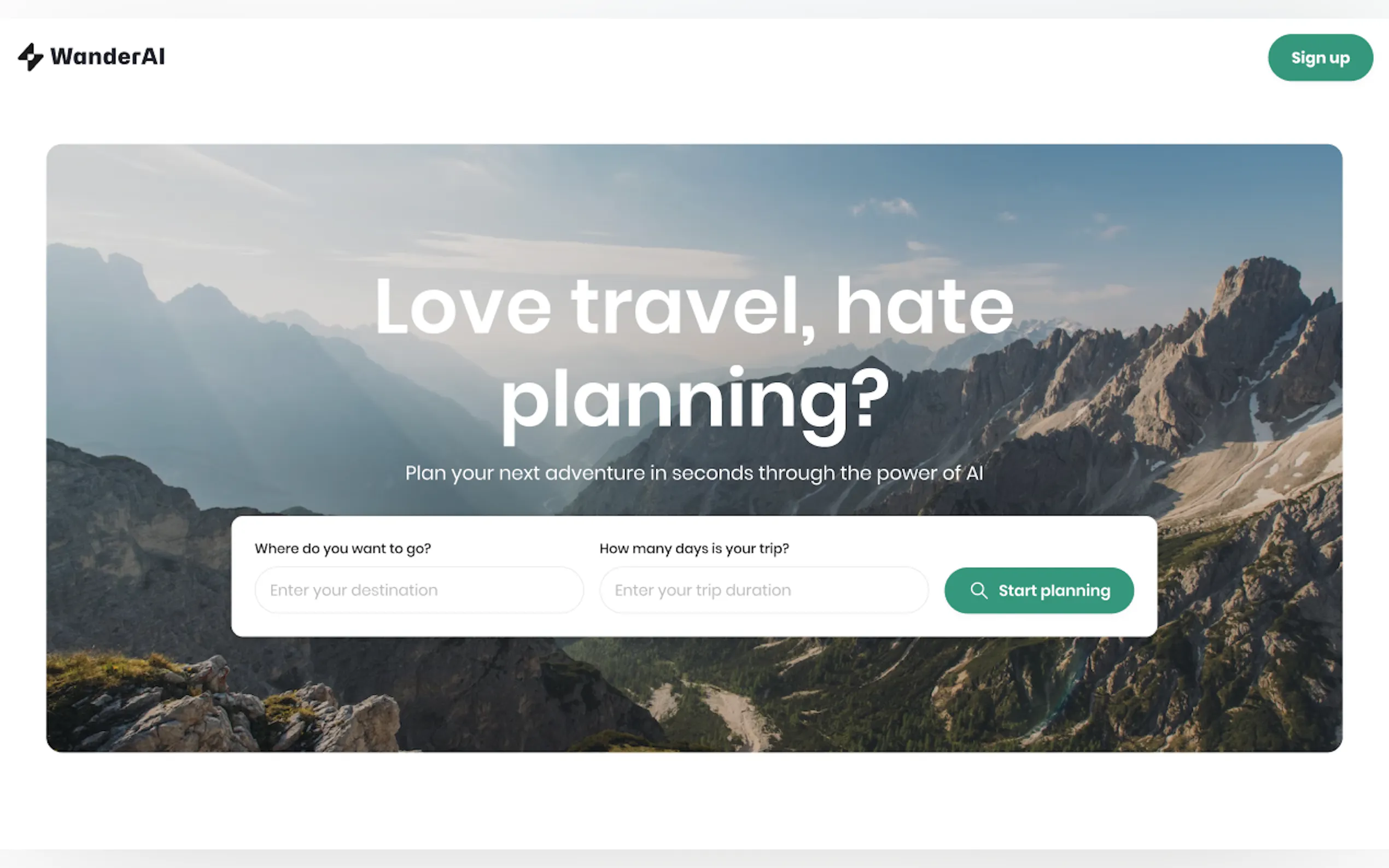Click the magnifying glass icon in Start planning
Viewport: 1389px width, 868px height.
point(979,591)
